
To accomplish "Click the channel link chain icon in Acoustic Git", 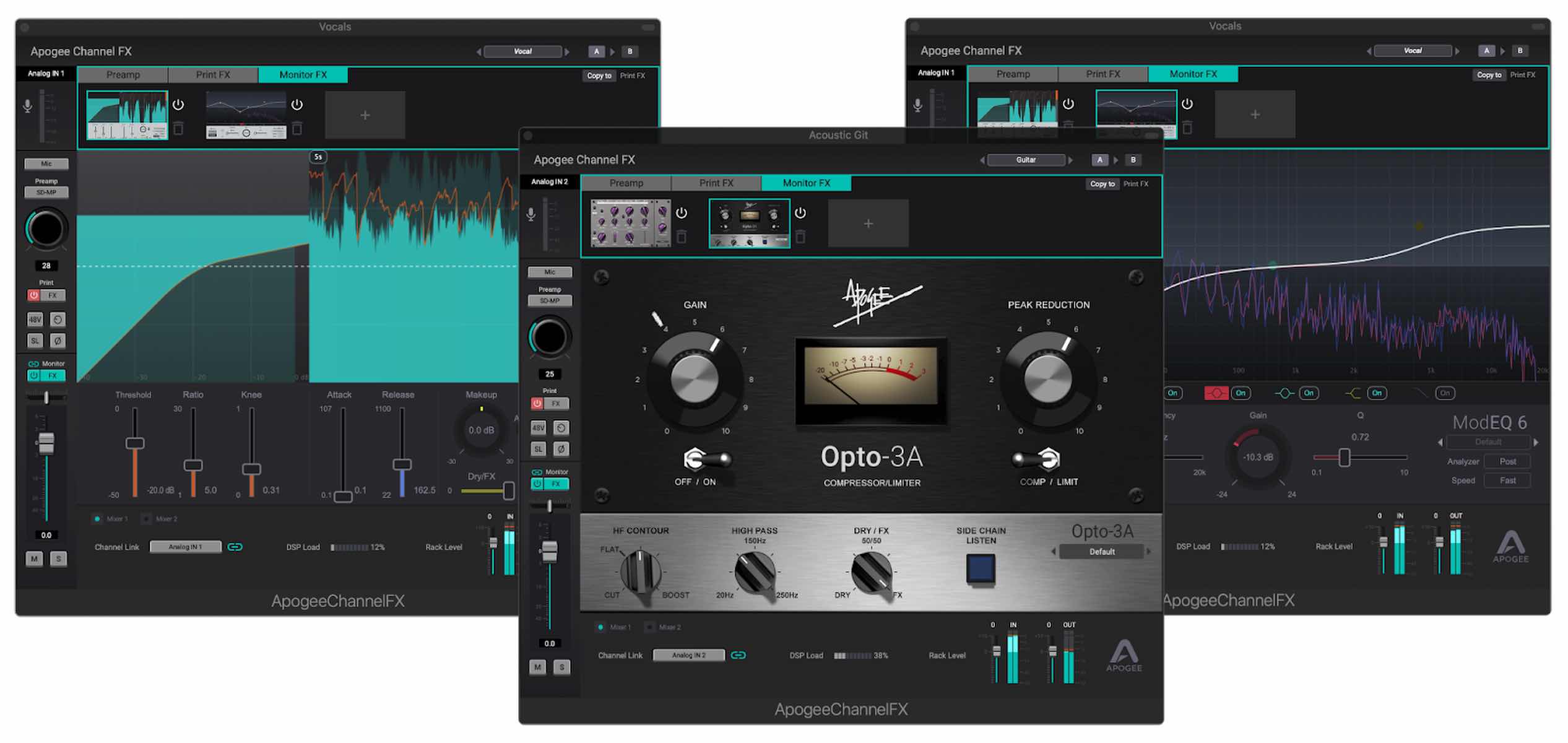I will (x=739, y=655).
